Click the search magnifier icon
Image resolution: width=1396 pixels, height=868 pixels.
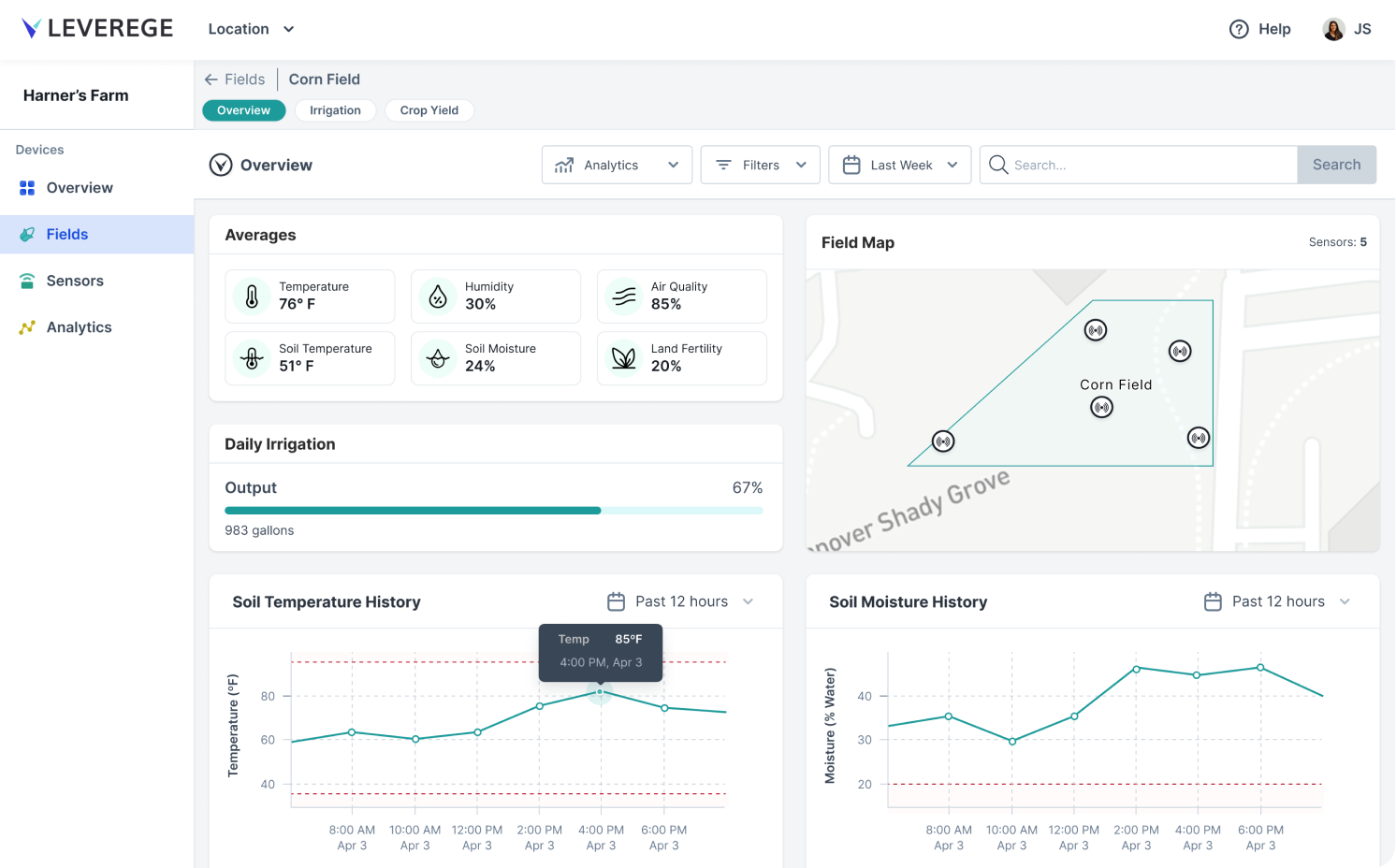point(997,165)
